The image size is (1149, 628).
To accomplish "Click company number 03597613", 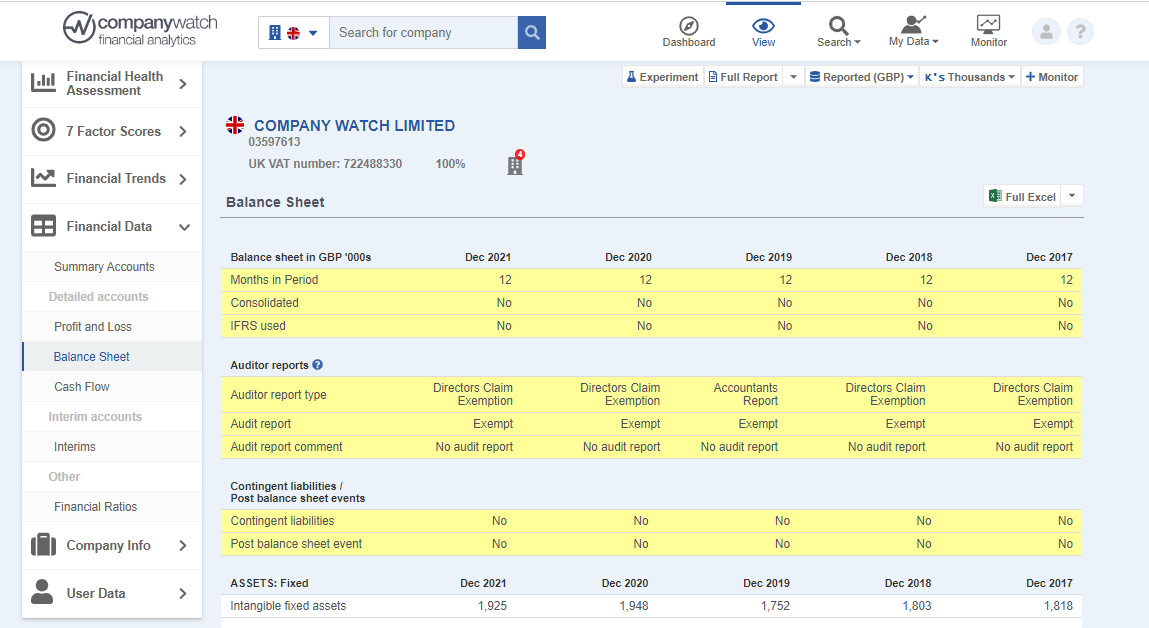I will (274, 142).
